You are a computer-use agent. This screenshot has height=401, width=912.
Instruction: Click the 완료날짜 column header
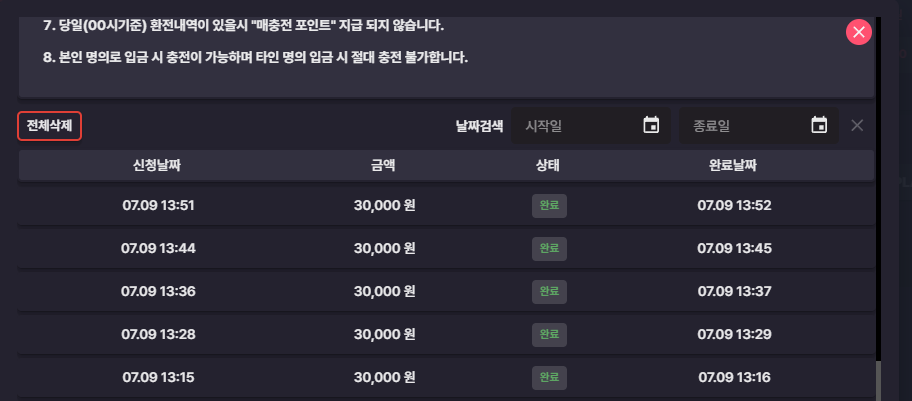pos(732,165)
